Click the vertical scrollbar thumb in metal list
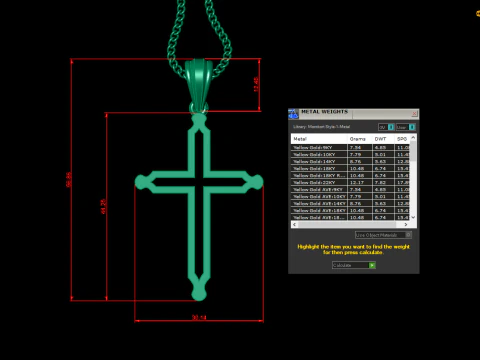The width and height of the screenshot is (480, 360). click(413, 151)
